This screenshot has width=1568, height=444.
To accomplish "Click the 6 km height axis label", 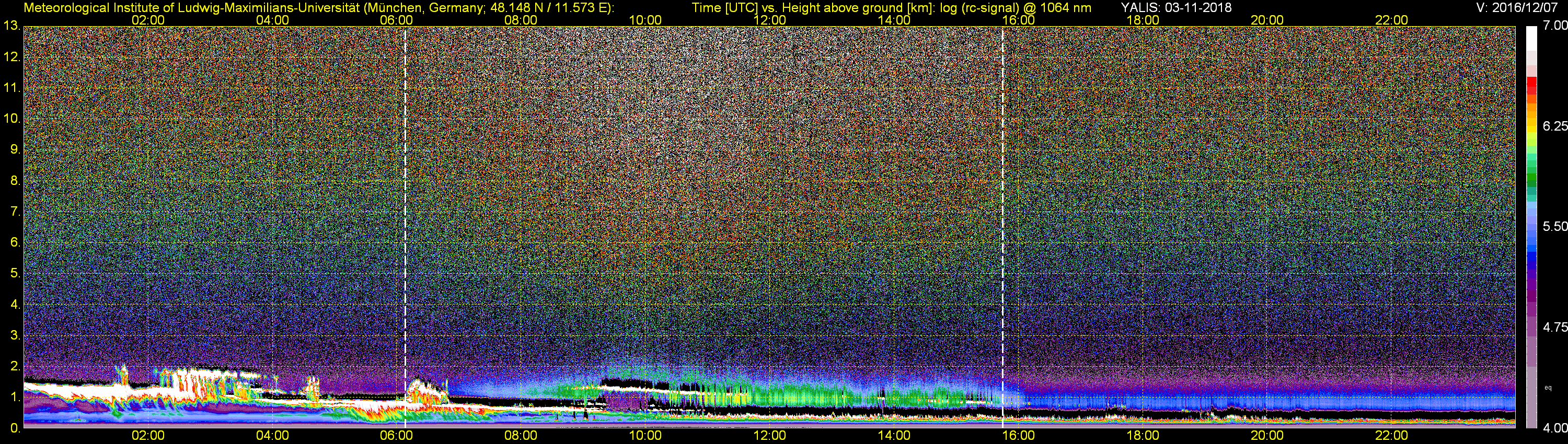I will tap(15, 242).
